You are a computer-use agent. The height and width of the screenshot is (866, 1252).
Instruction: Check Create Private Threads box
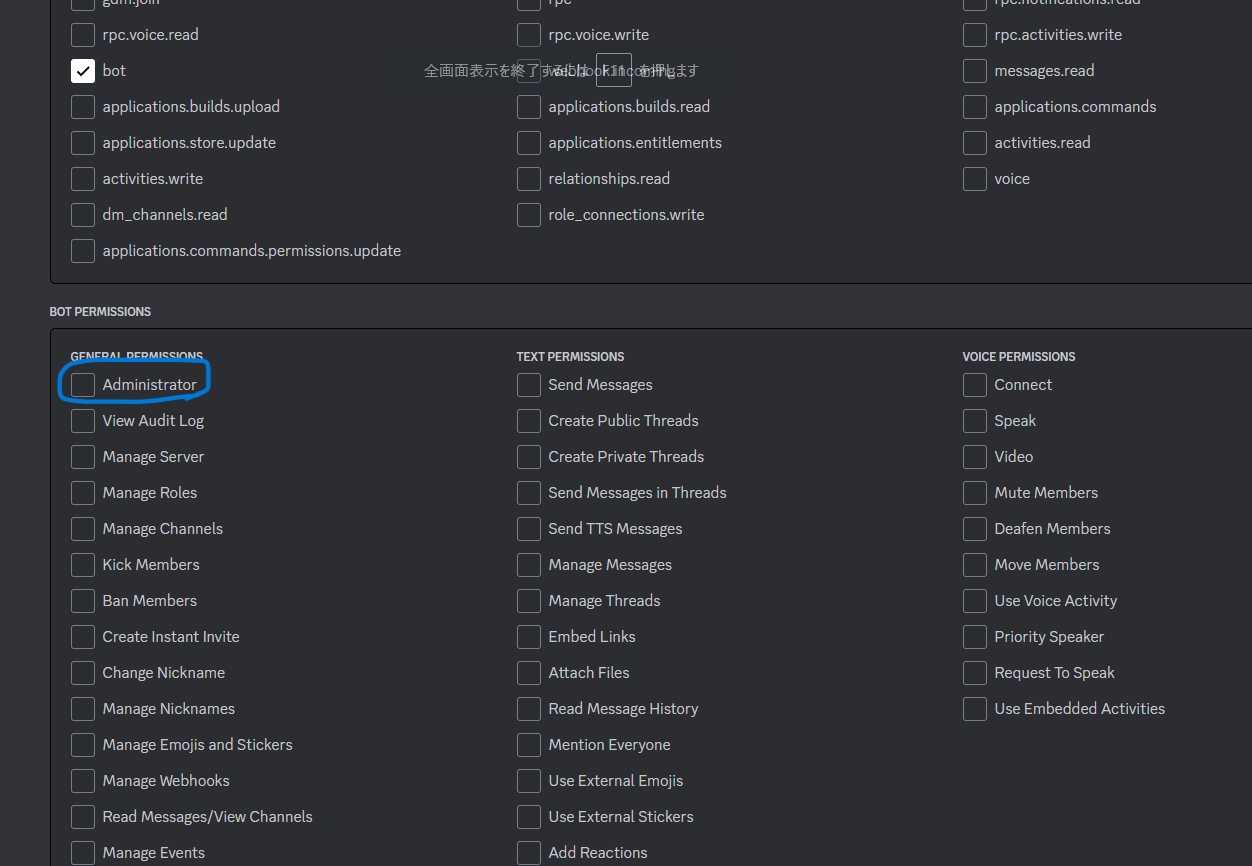click(x=529, y=457)
